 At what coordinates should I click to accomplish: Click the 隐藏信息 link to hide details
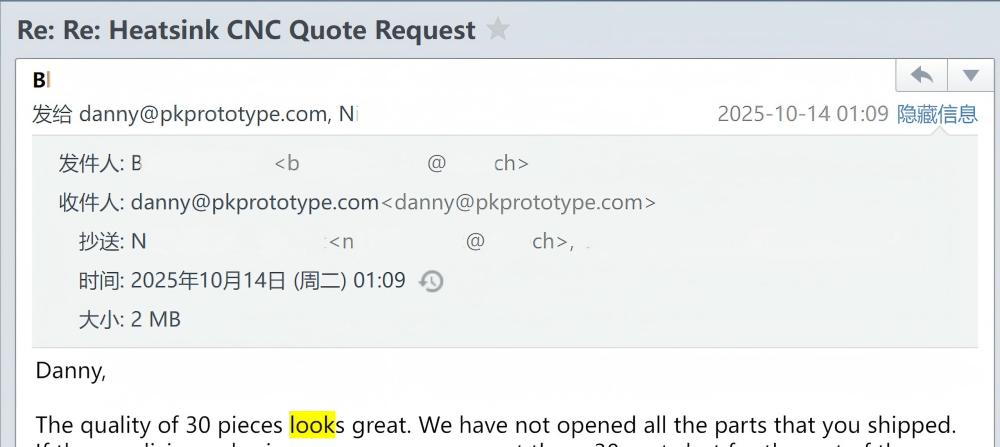937,114
